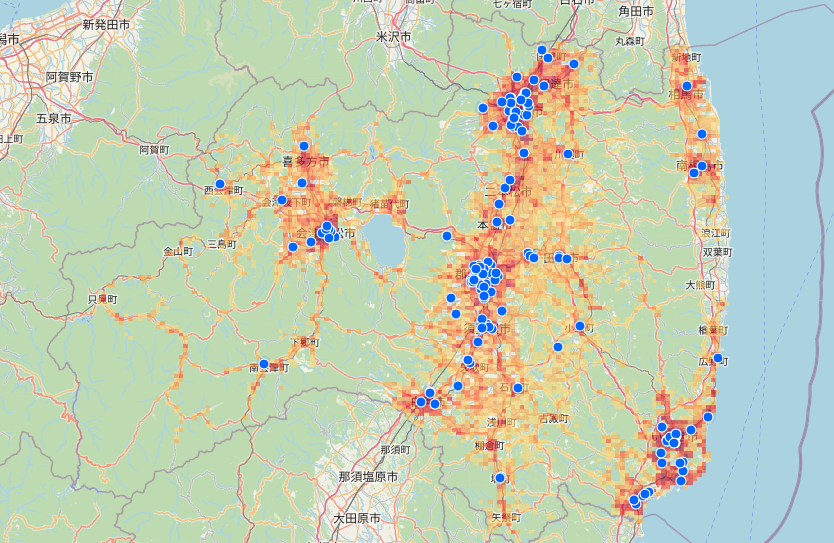Click the lone marker east of the lake

pyautogui.click(x=447, y=236)
